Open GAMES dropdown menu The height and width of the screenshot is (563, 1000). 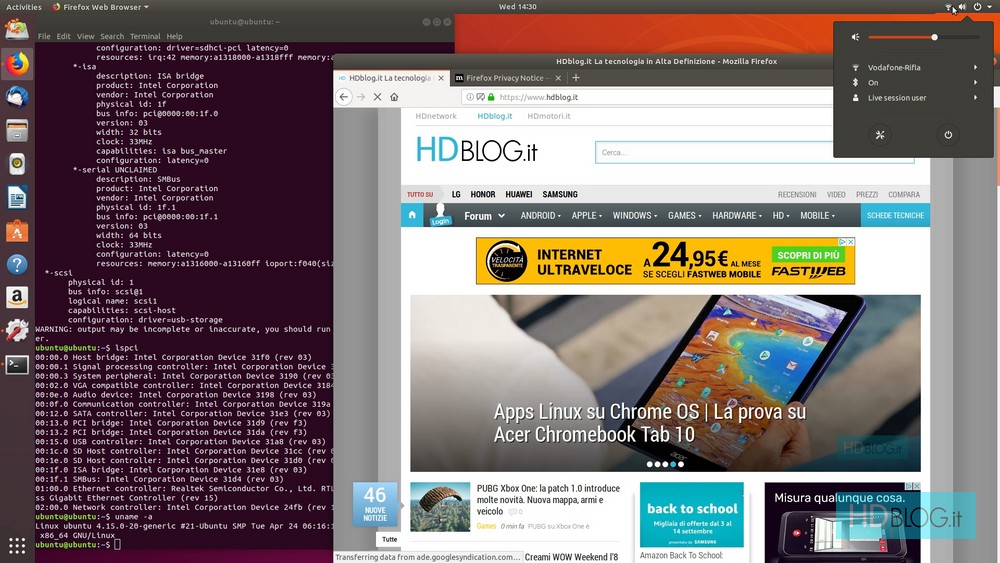(684, 216)
